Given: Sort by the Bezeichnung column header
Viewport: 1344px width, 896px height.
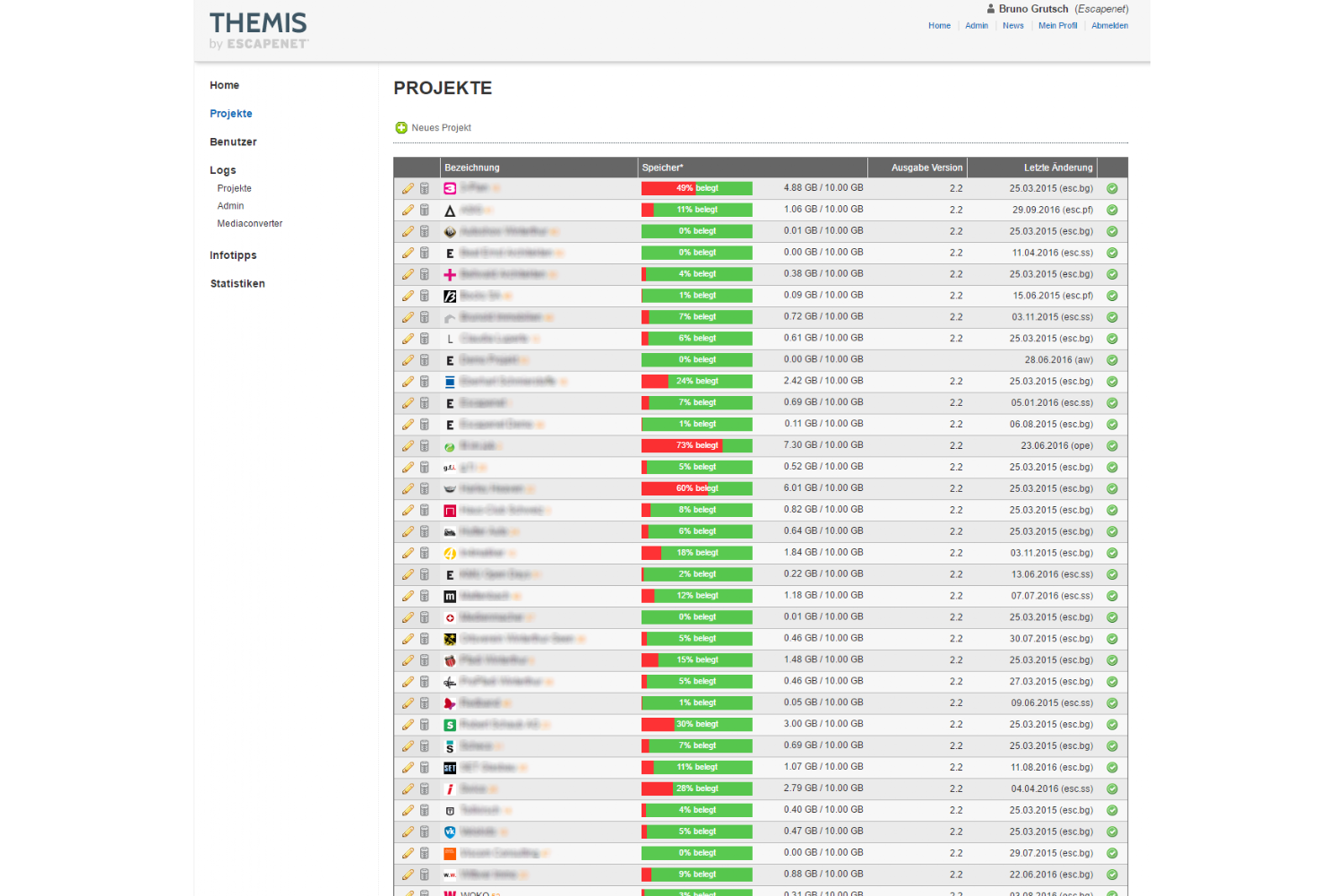Looking at the screenshot, I should pyautogui.click(x=472, y=168).
